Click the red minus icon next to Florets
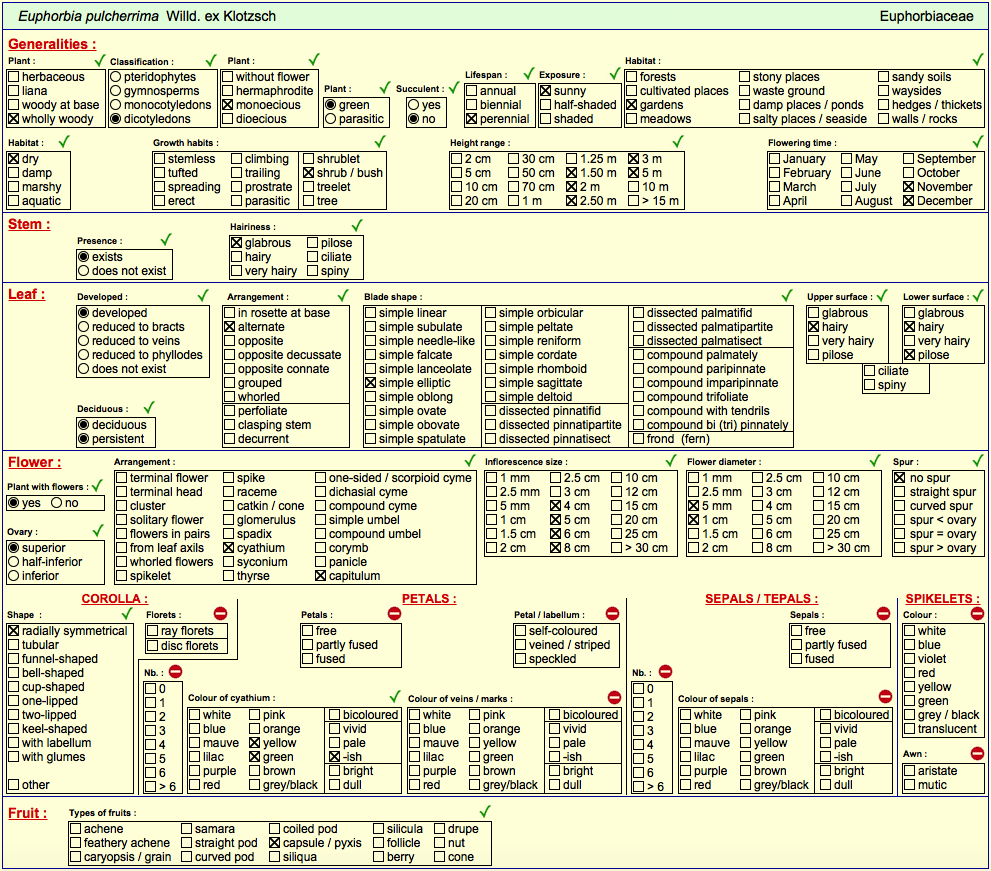The width and height of the screenshot is (991, 871). (220, 613)
